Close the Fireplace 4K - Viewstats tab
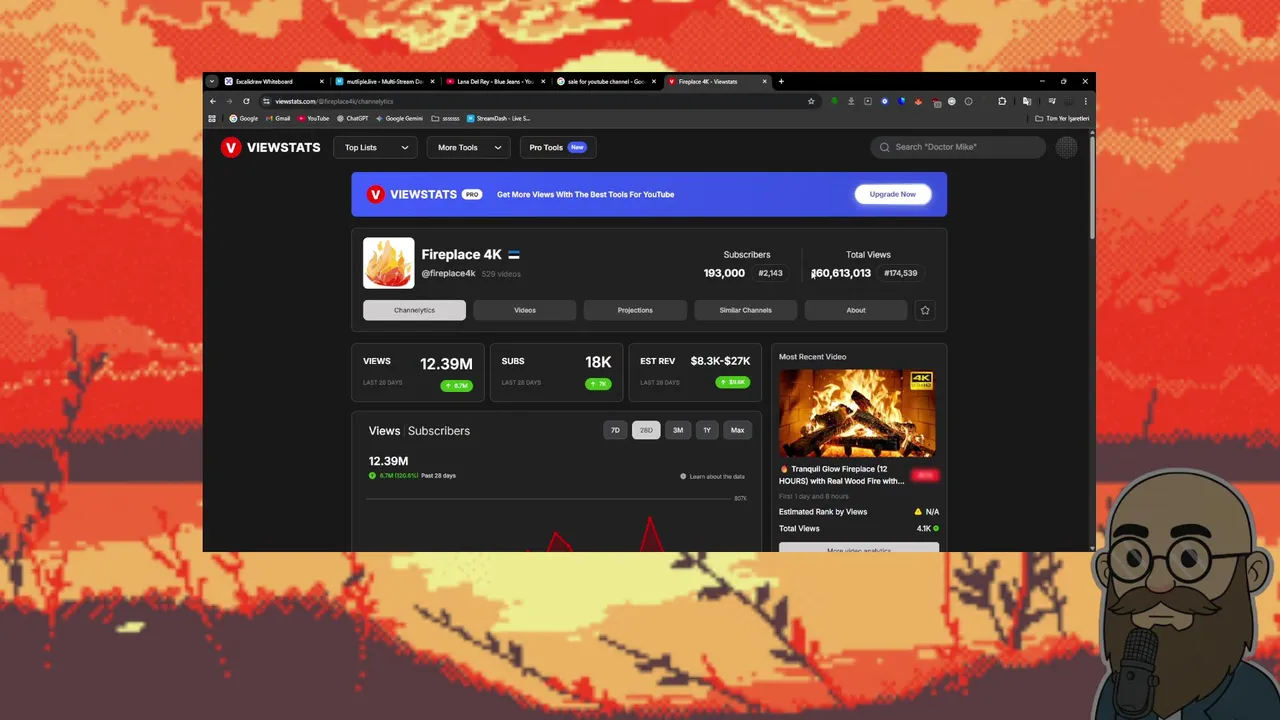 pyautogui.click(x=765, y=81)
